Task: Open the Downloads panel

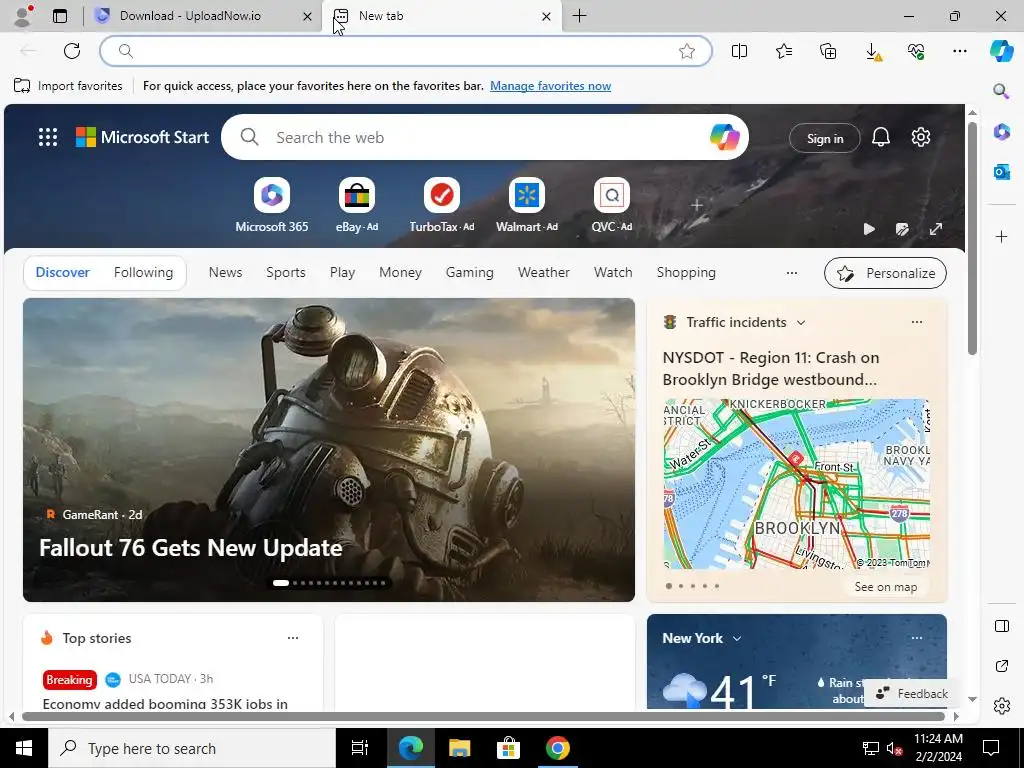Action: [872, 51]
